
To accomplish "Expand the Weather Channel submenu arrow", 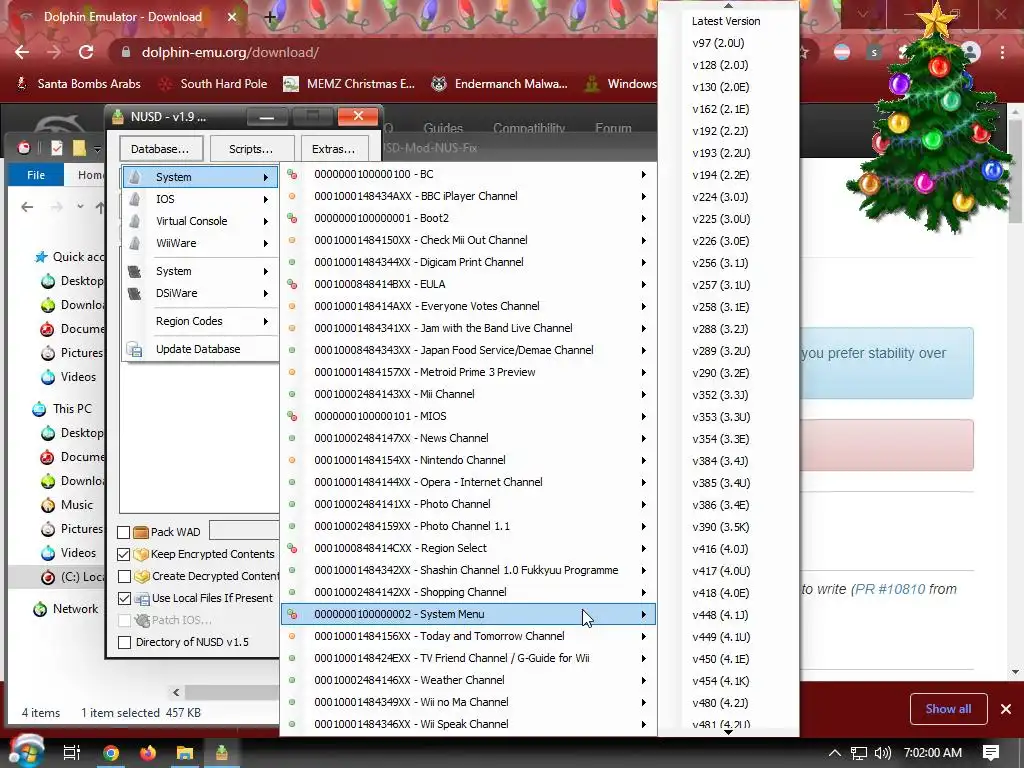I will pos(644,680).
